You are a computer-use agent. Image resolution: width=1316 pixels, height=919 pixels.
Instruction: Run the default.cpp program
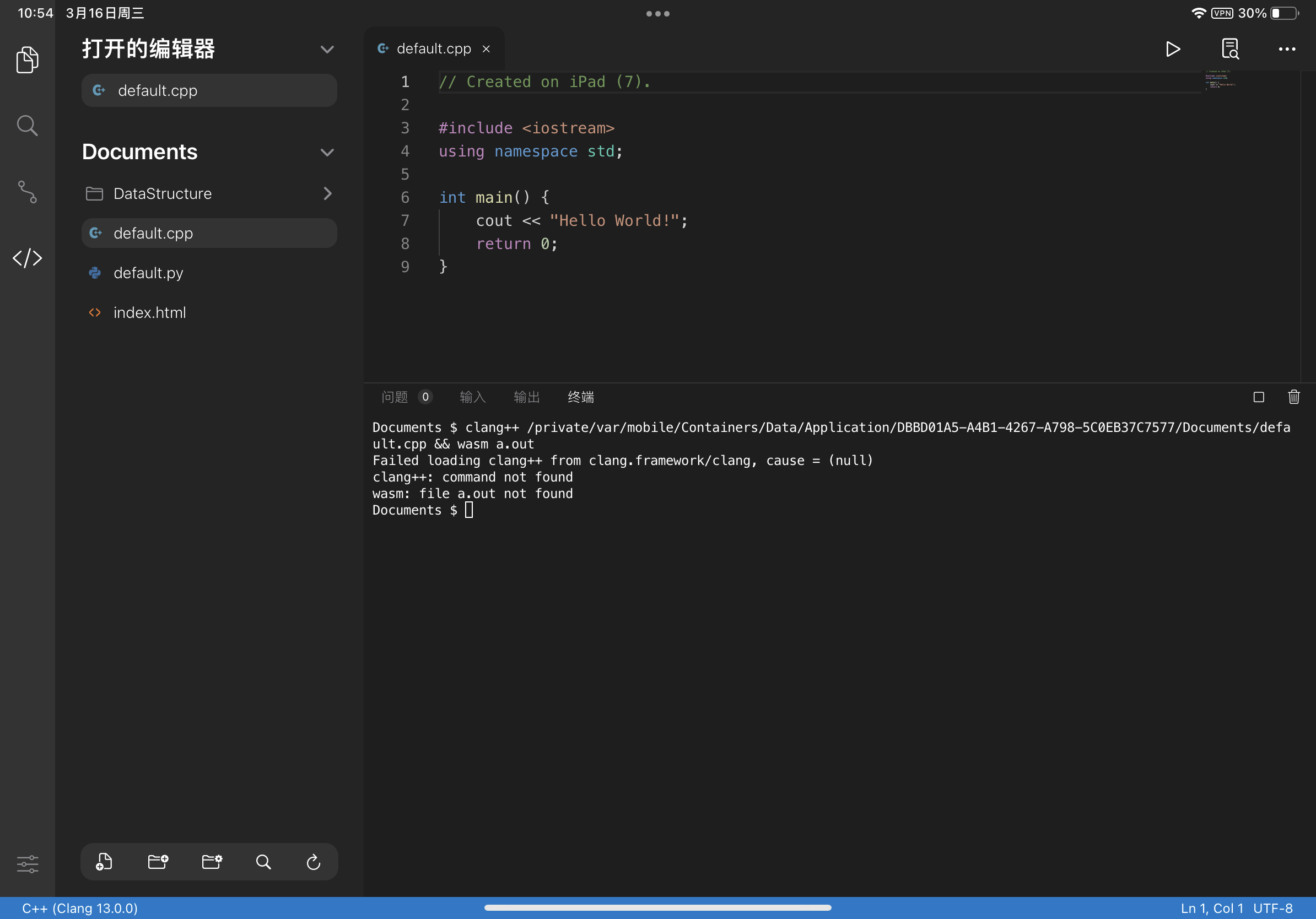tap(1173, 48)
